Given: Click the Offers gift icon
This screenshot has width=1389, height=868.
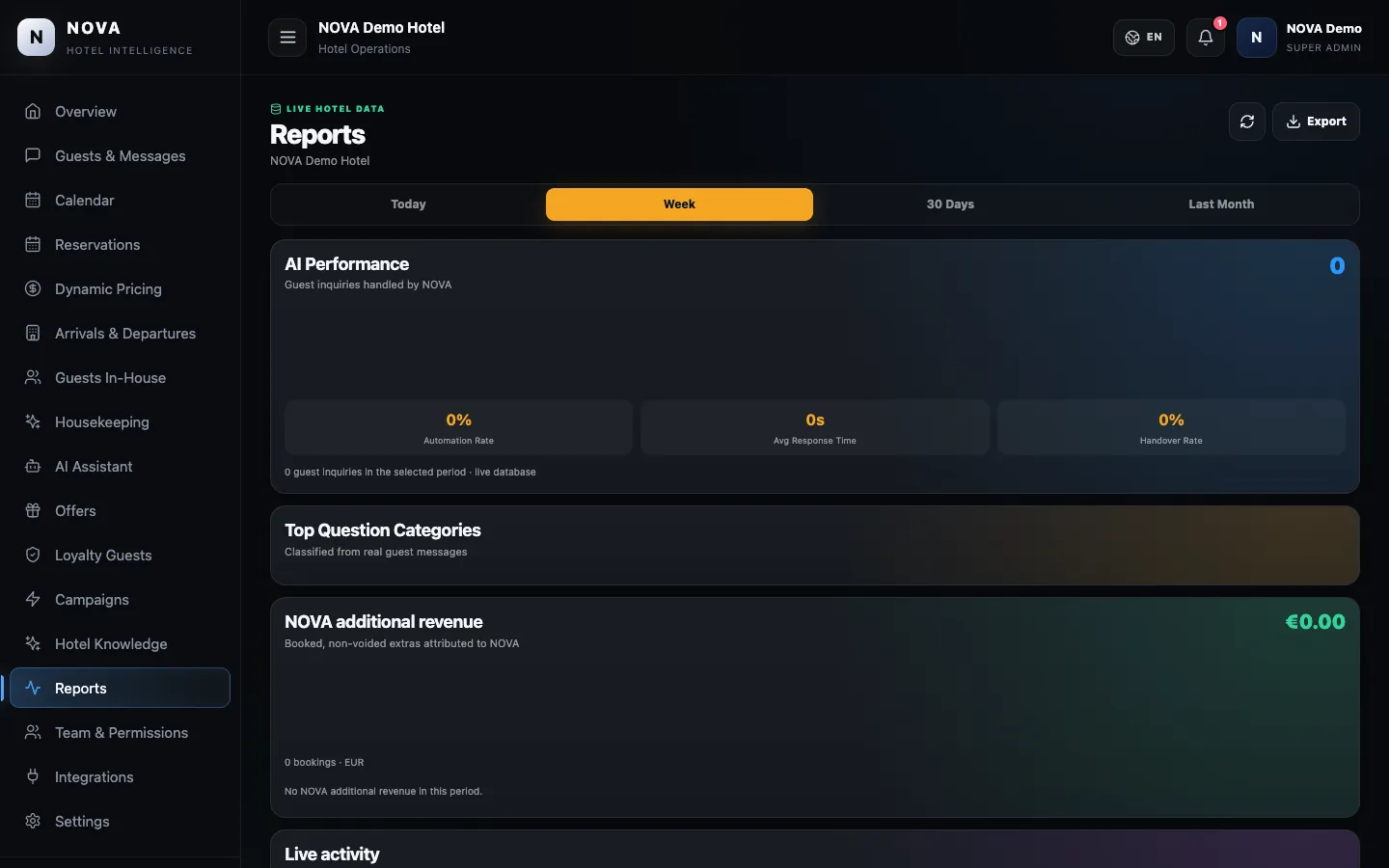Looking at the screenshot, I should tap(33, 510).
